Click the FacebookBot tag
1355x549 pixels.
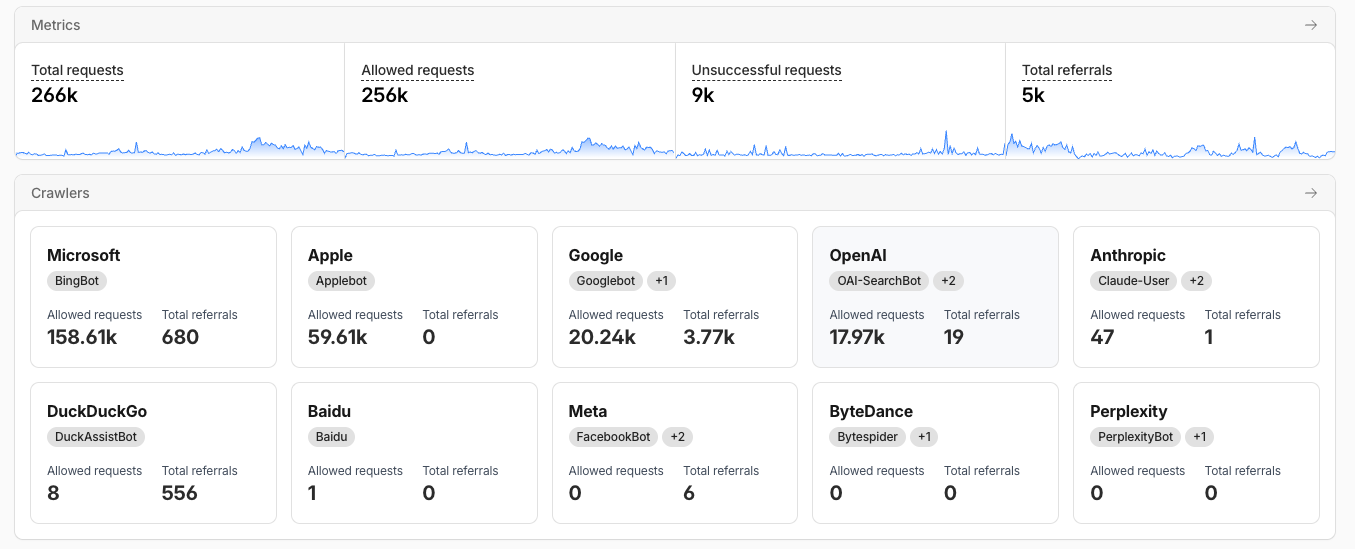614,437
